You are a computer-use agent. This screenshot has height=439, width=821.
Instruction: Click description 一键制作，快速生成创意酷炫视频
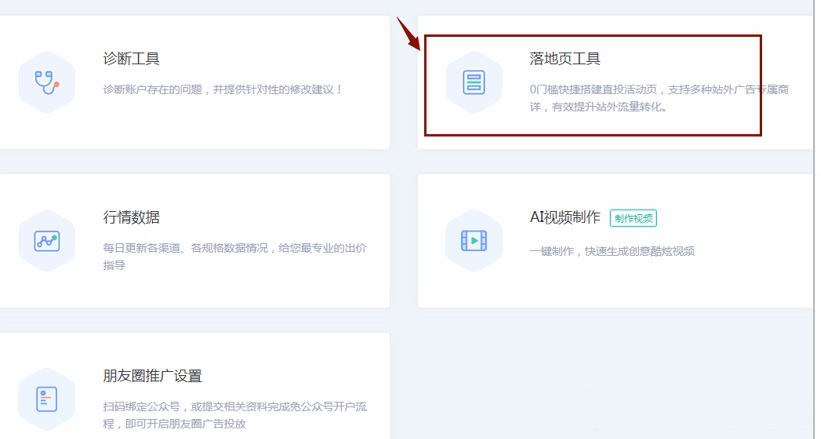coord(612,251)
